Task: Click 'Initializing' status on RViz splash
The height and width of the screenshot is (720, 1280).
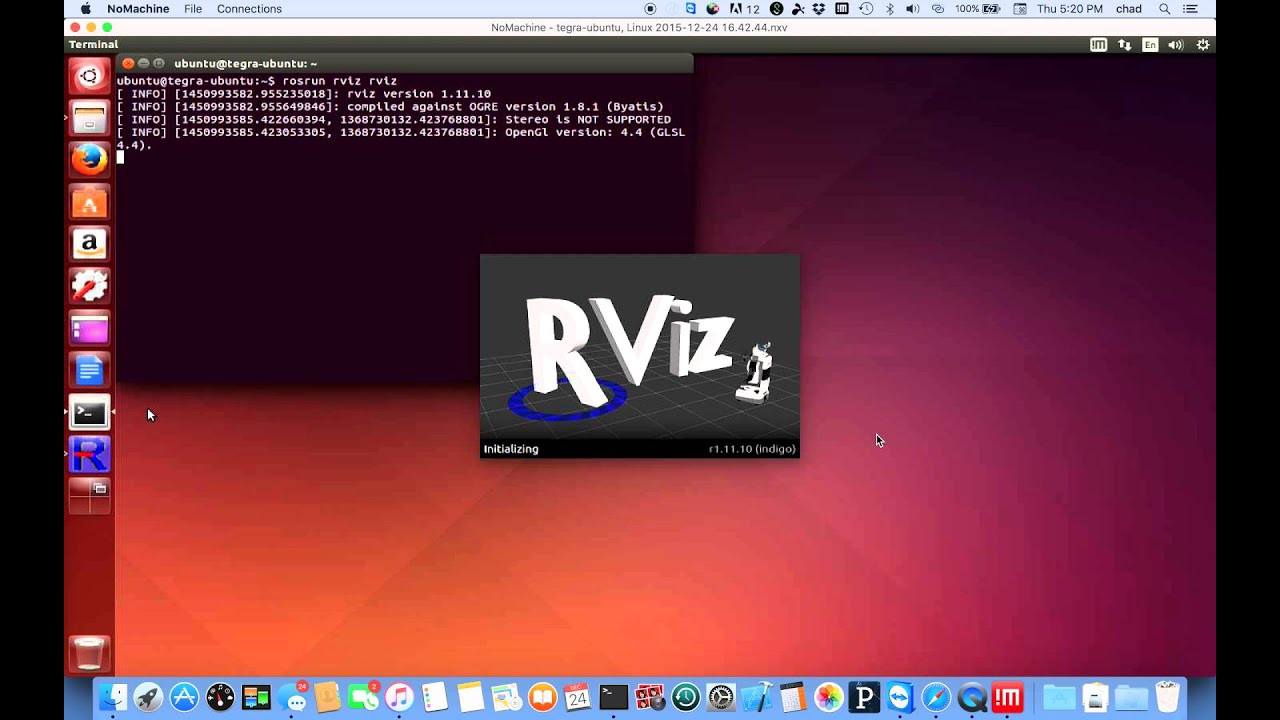Action: tap(511, 449)
